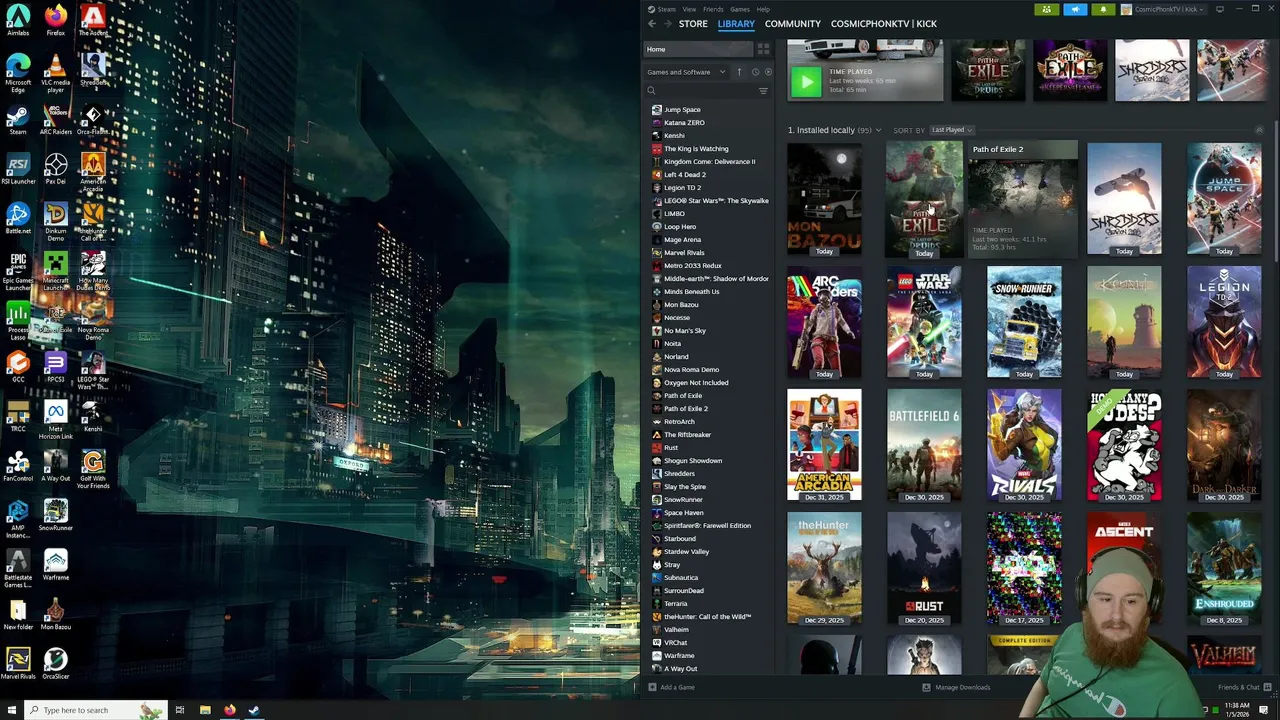Expand the Installed locally shelf dropdown

pos(878,130)
